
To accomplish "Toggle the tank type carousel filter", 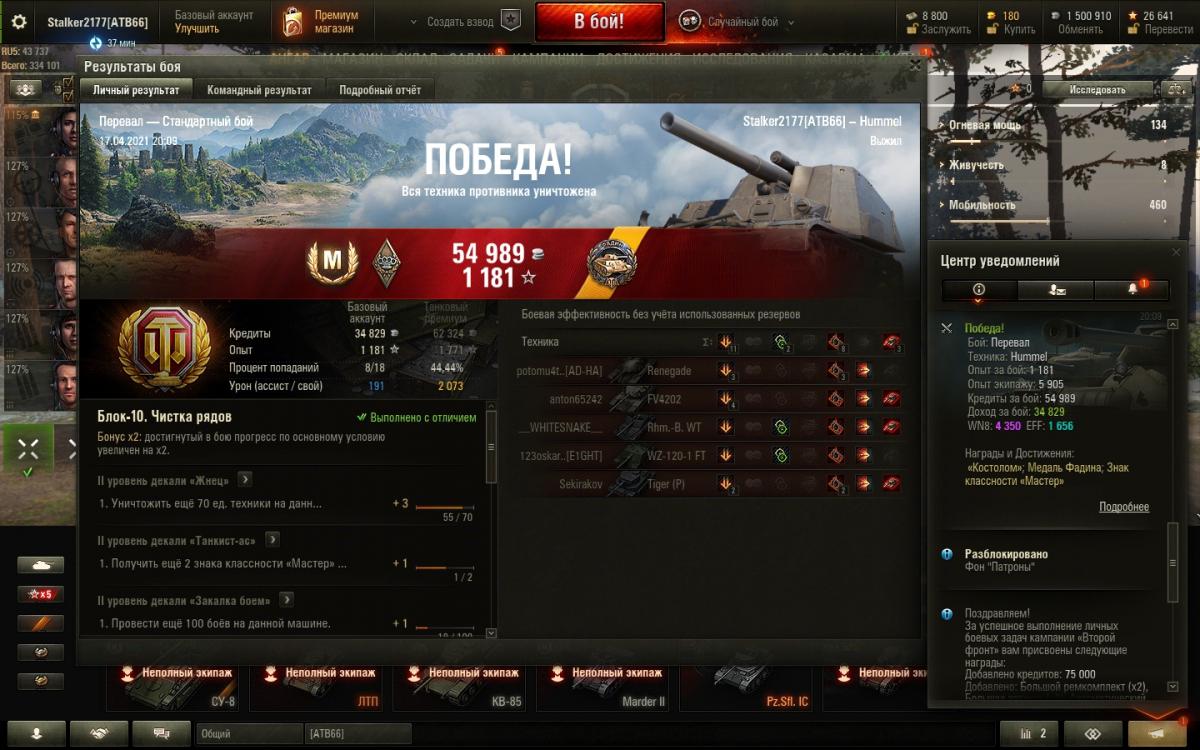I will [x=40, y=565].
